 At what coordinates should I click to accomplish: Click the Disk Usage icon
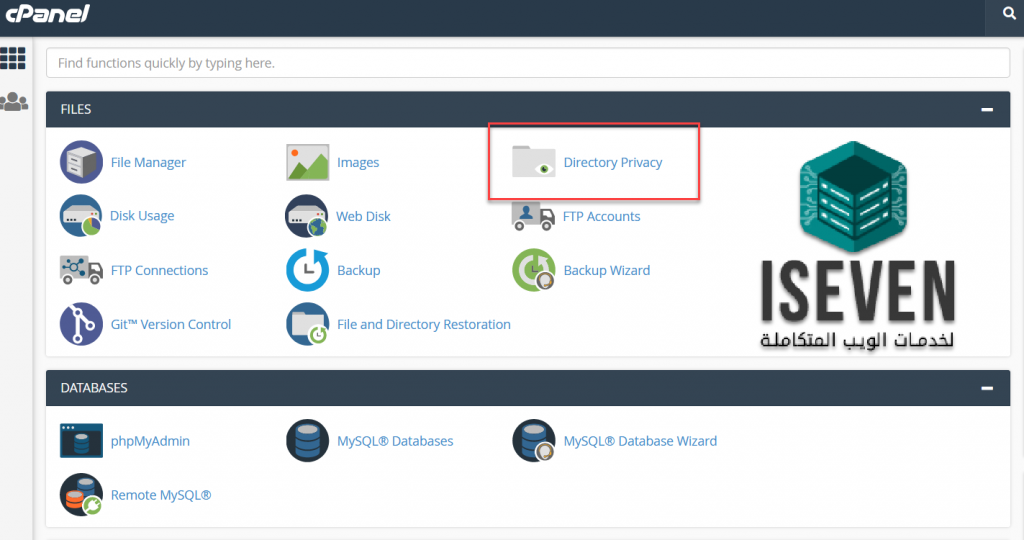tap(81, 215)
